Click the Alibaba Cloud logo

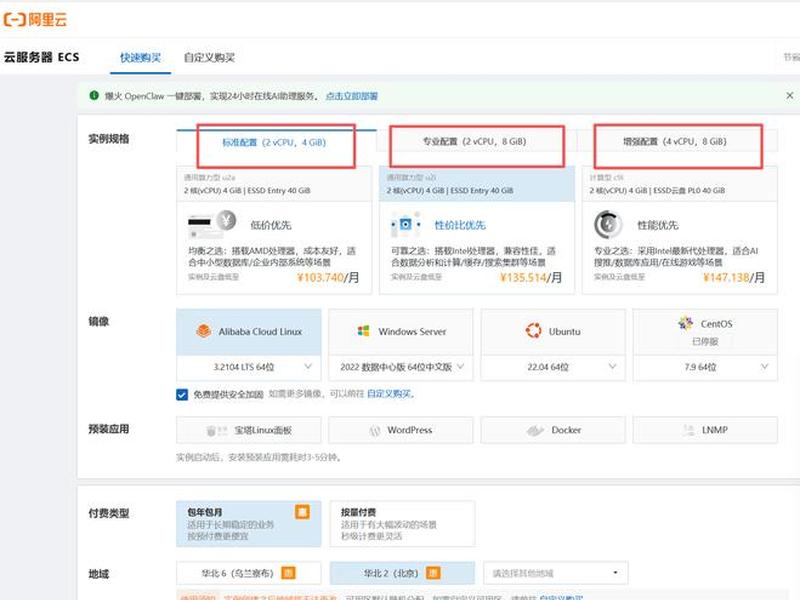(x=35, y=20)
